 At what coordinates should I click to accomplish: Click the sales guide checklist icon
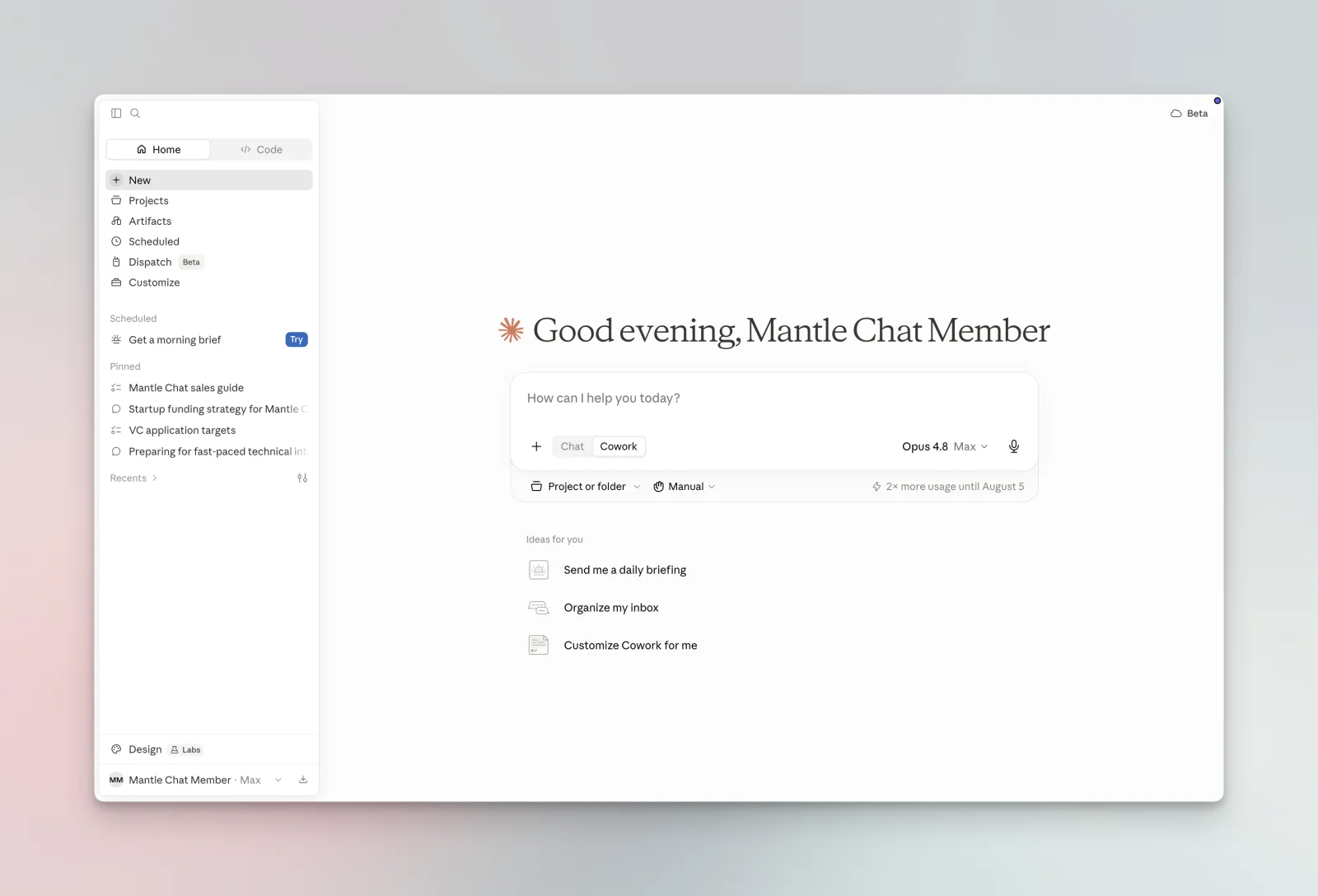click(116, 388)
